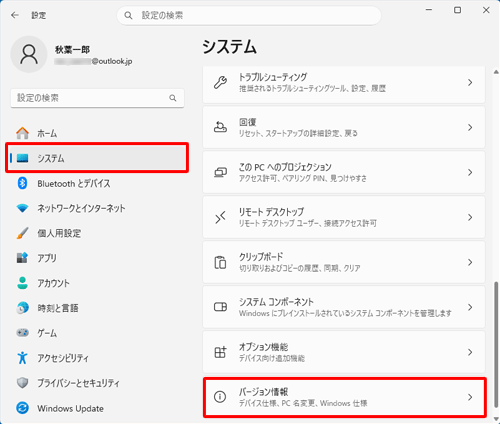Click the アクセシビリティ figure icon
500x424 pixels.
click(x=22, y=358)
